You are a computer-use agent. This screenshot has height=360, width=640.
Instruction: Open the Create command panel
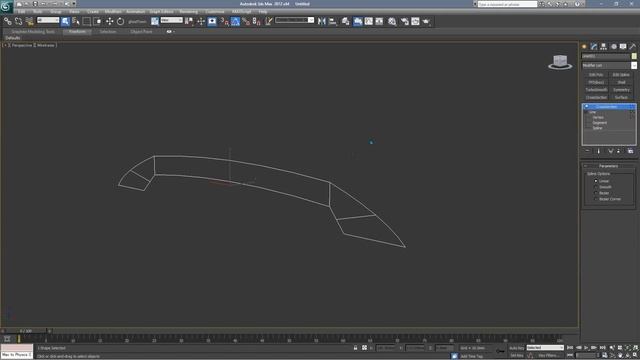click(584, 47)
